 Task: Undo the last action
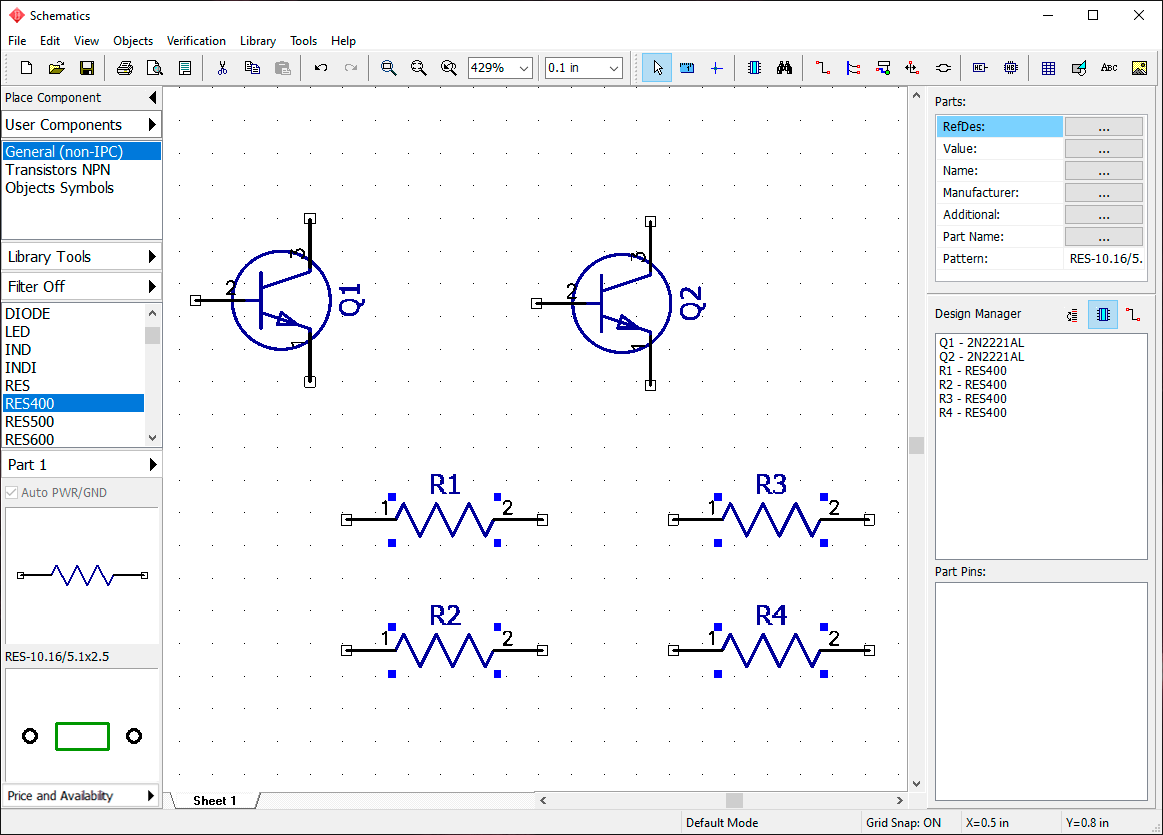pyautogui.click(x=320, y=68)
